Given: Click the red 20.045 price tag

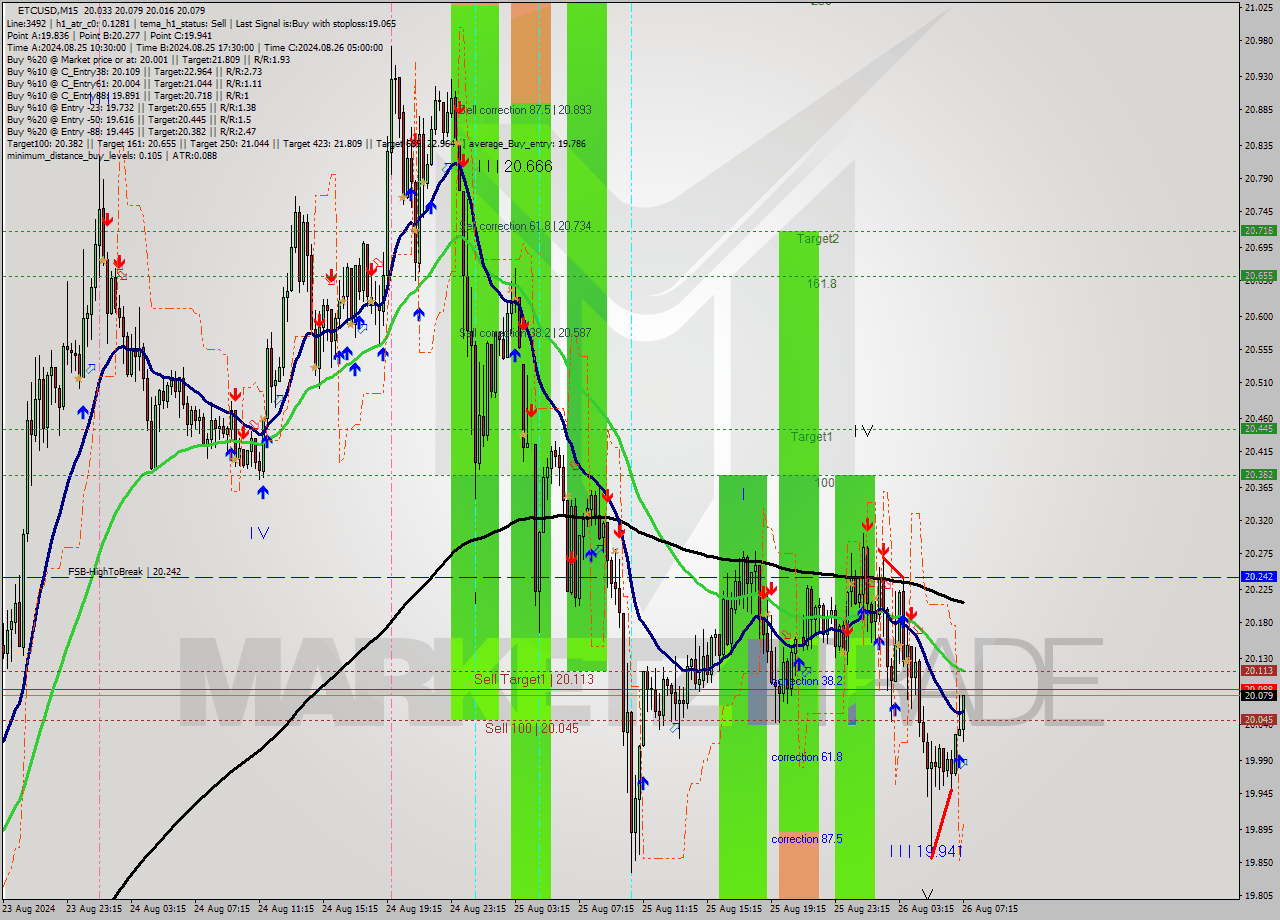Looking at the screenshot, I should (1258, 720).
